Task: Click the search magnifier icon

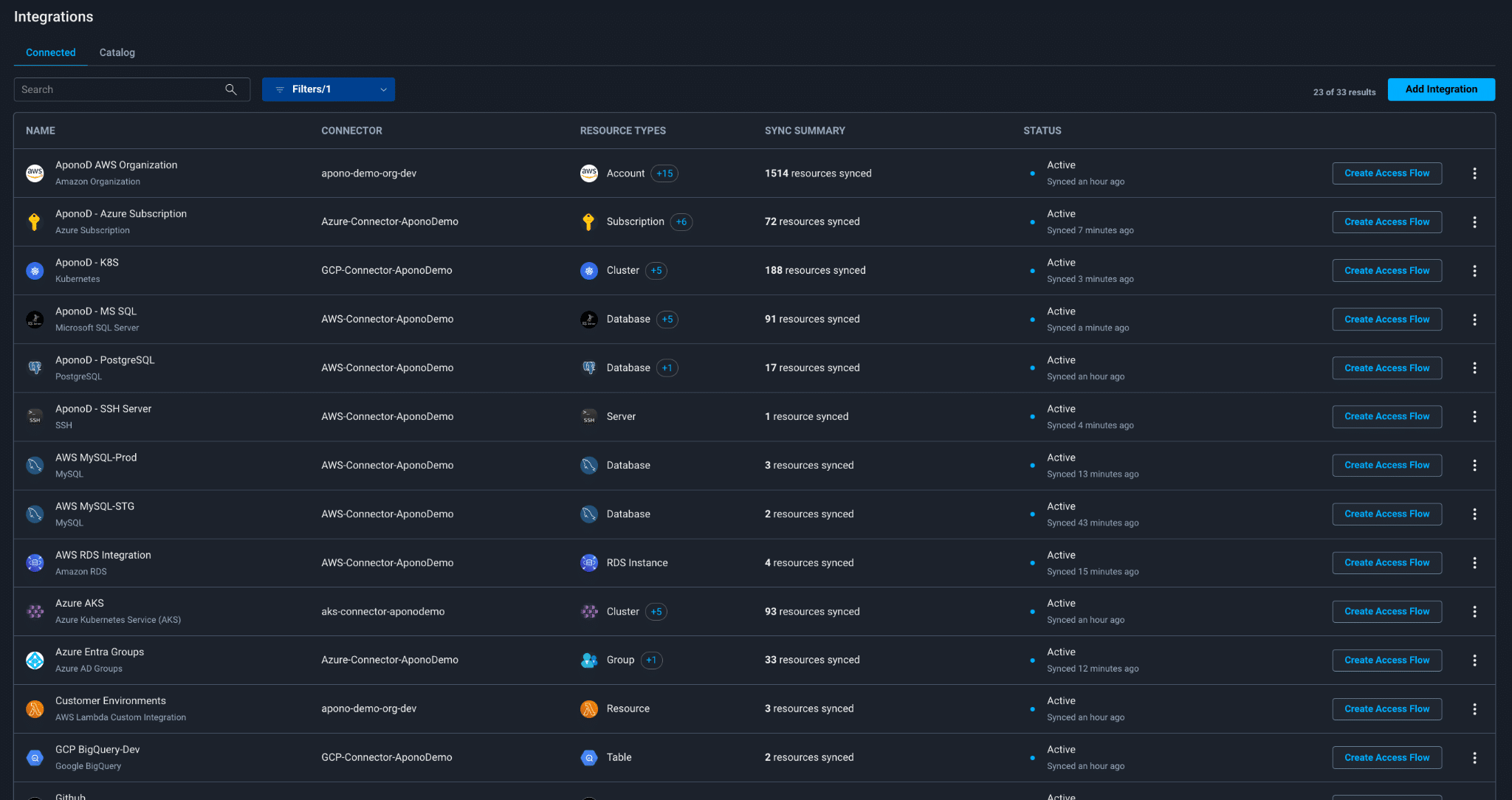Action: click(231, 89)
